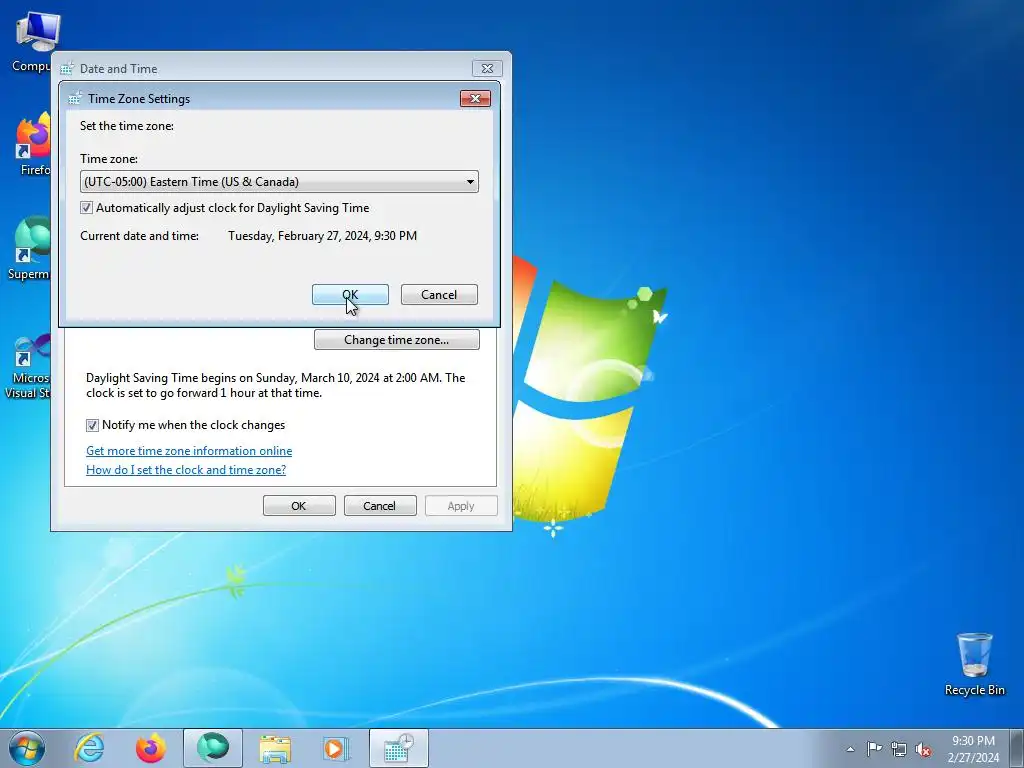Show hidden tray icons arrow
The image size is (1024, 768).
[850, 749]
